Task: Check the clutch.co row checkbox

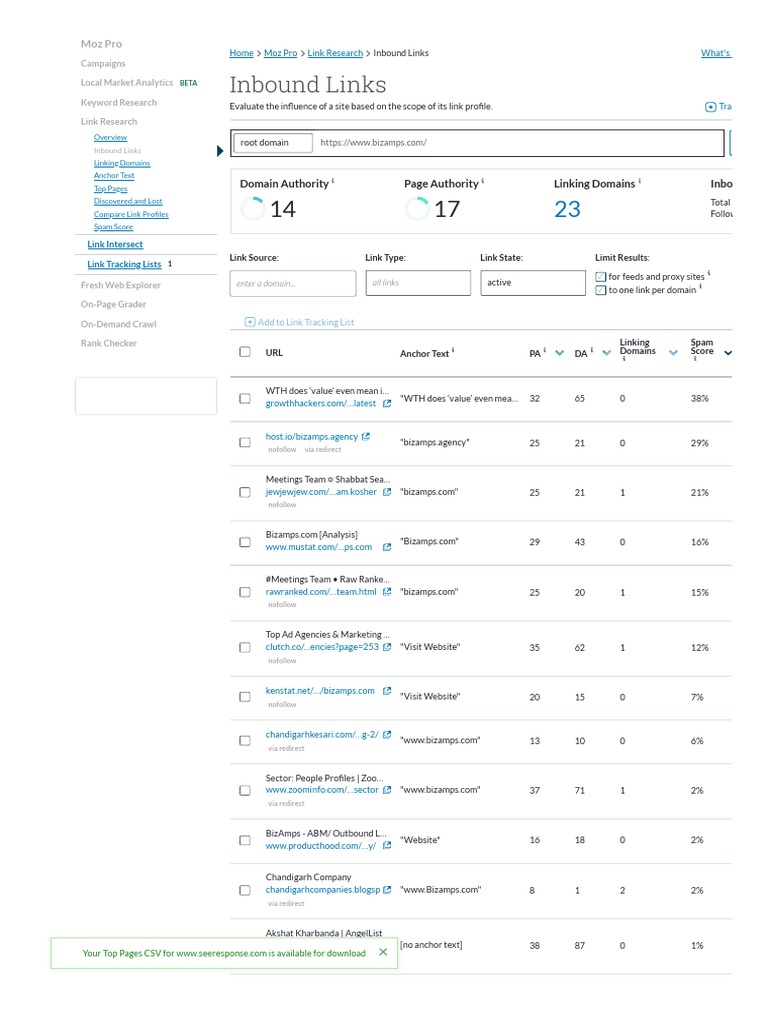Action: point(245,648)
